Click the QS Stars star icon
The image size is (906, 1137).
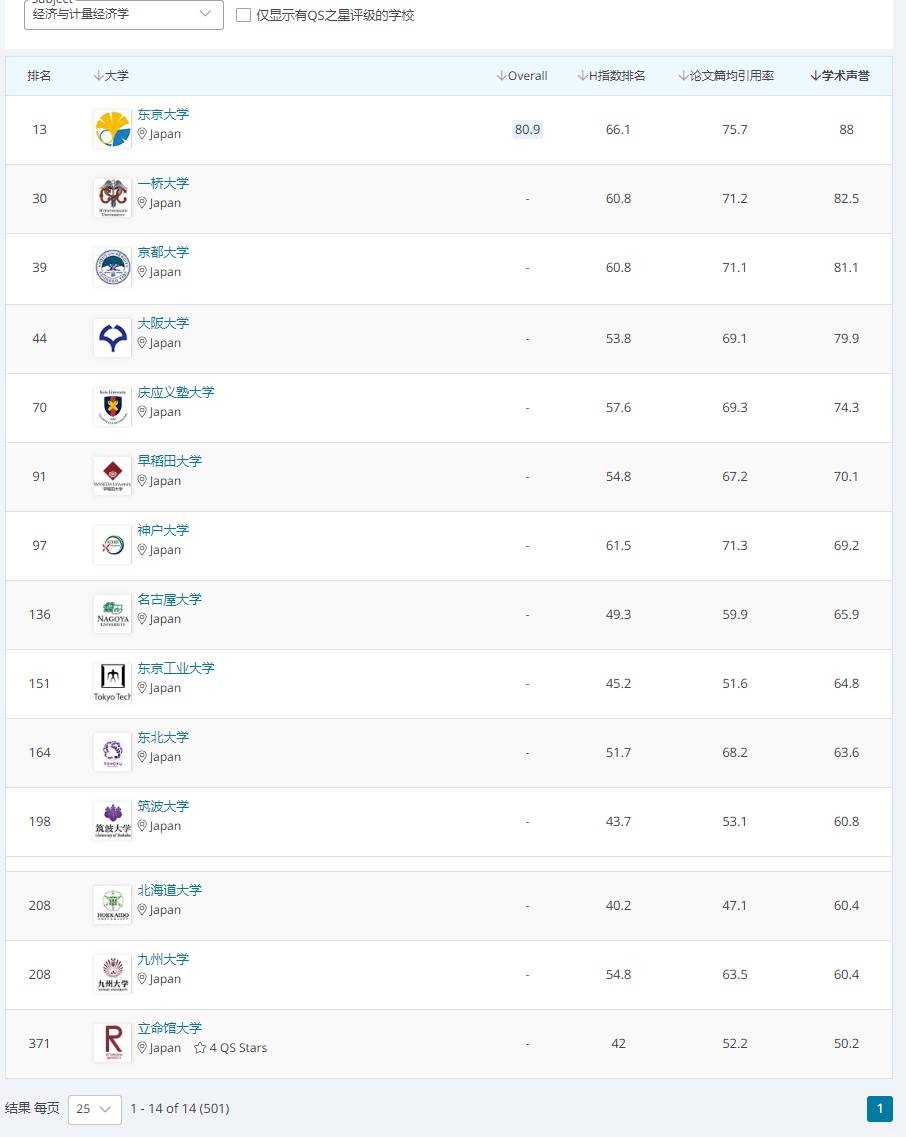(200, 1048)
